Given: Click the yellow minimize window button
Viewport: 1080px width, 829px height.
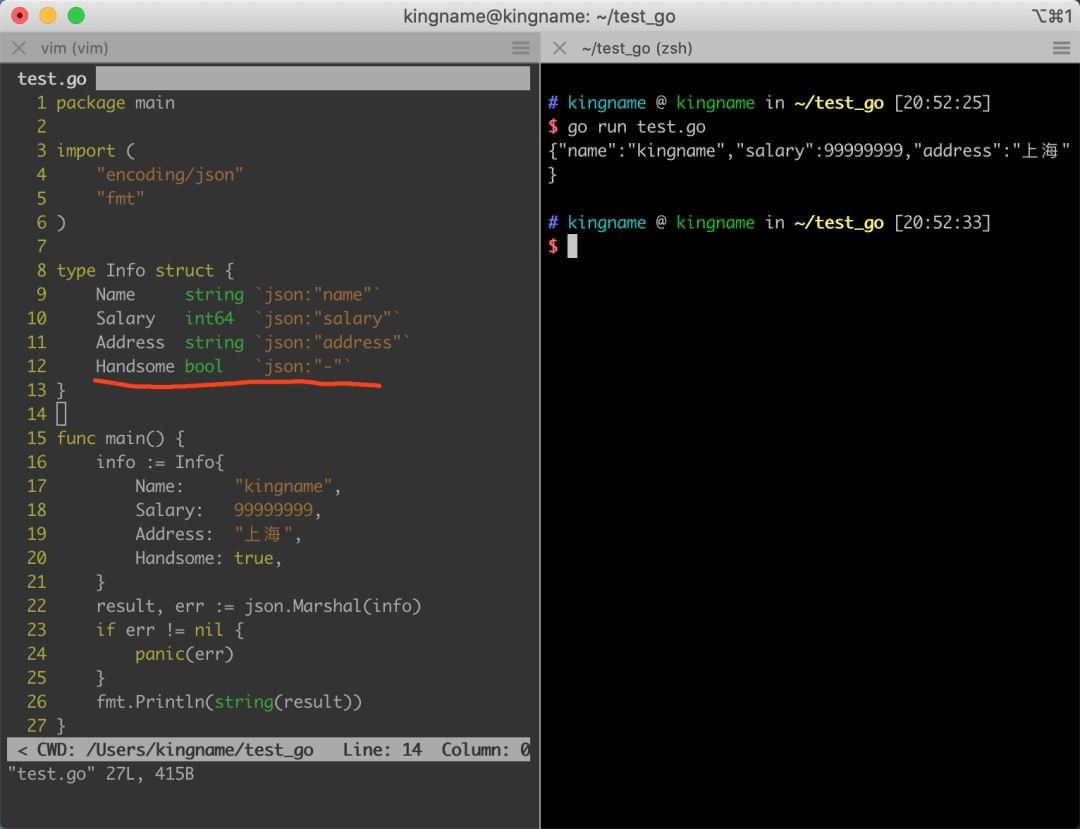Looking at the screenshot, I should pos(48,15).
